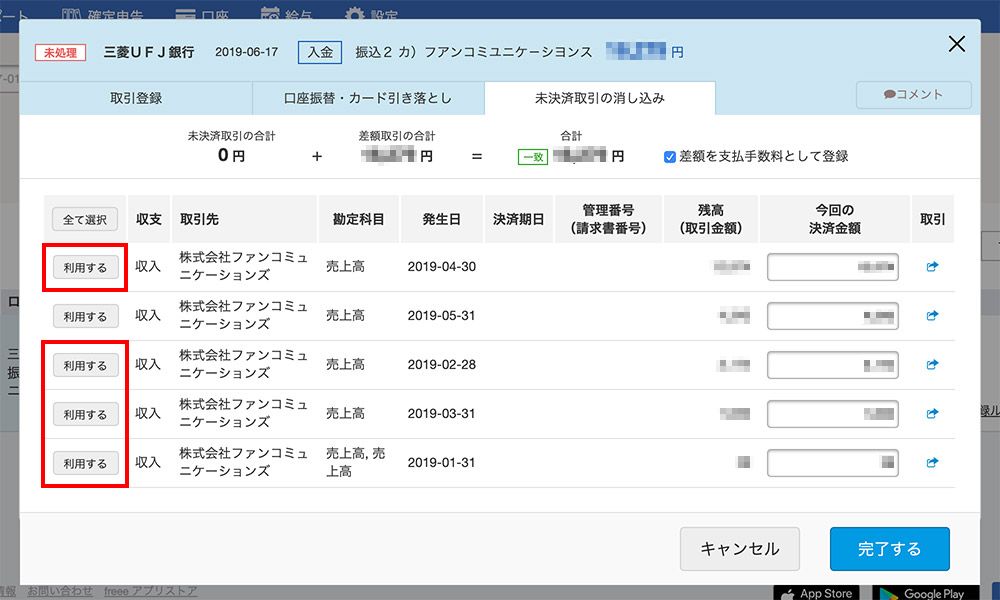The image size is (1000, 600).
Task: Click the 発生日 column header
Action: (441, 219)
